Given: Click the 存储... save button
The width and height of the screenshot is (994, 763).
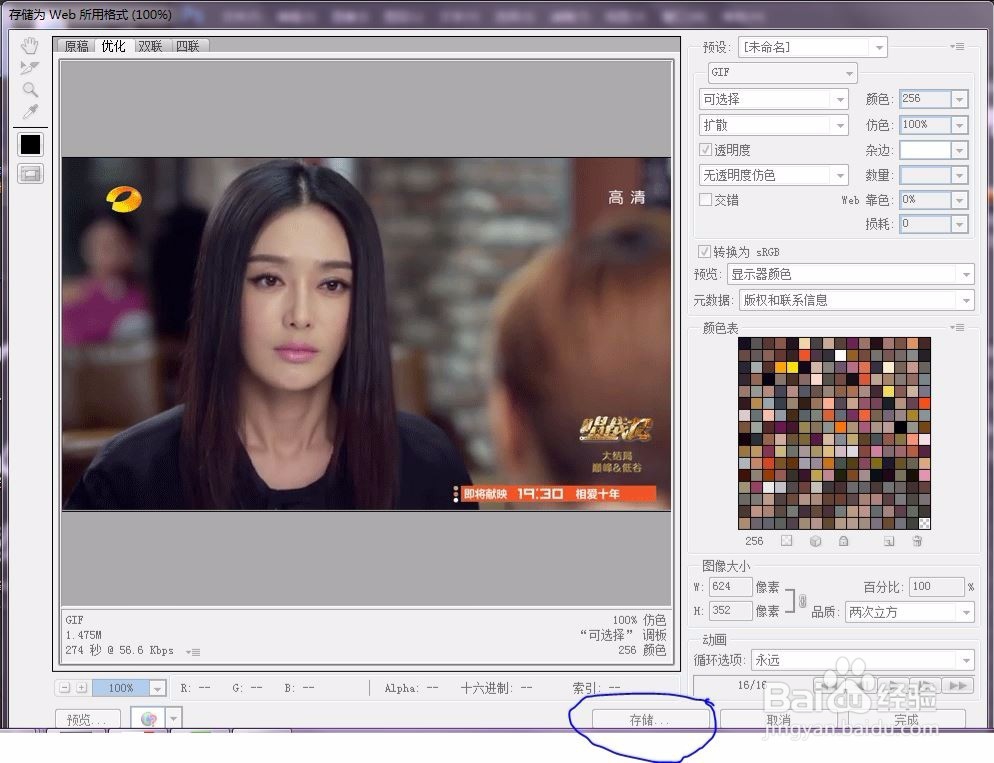Looking at the screenshot, I should pyautogui.click(x=650, y=720).
